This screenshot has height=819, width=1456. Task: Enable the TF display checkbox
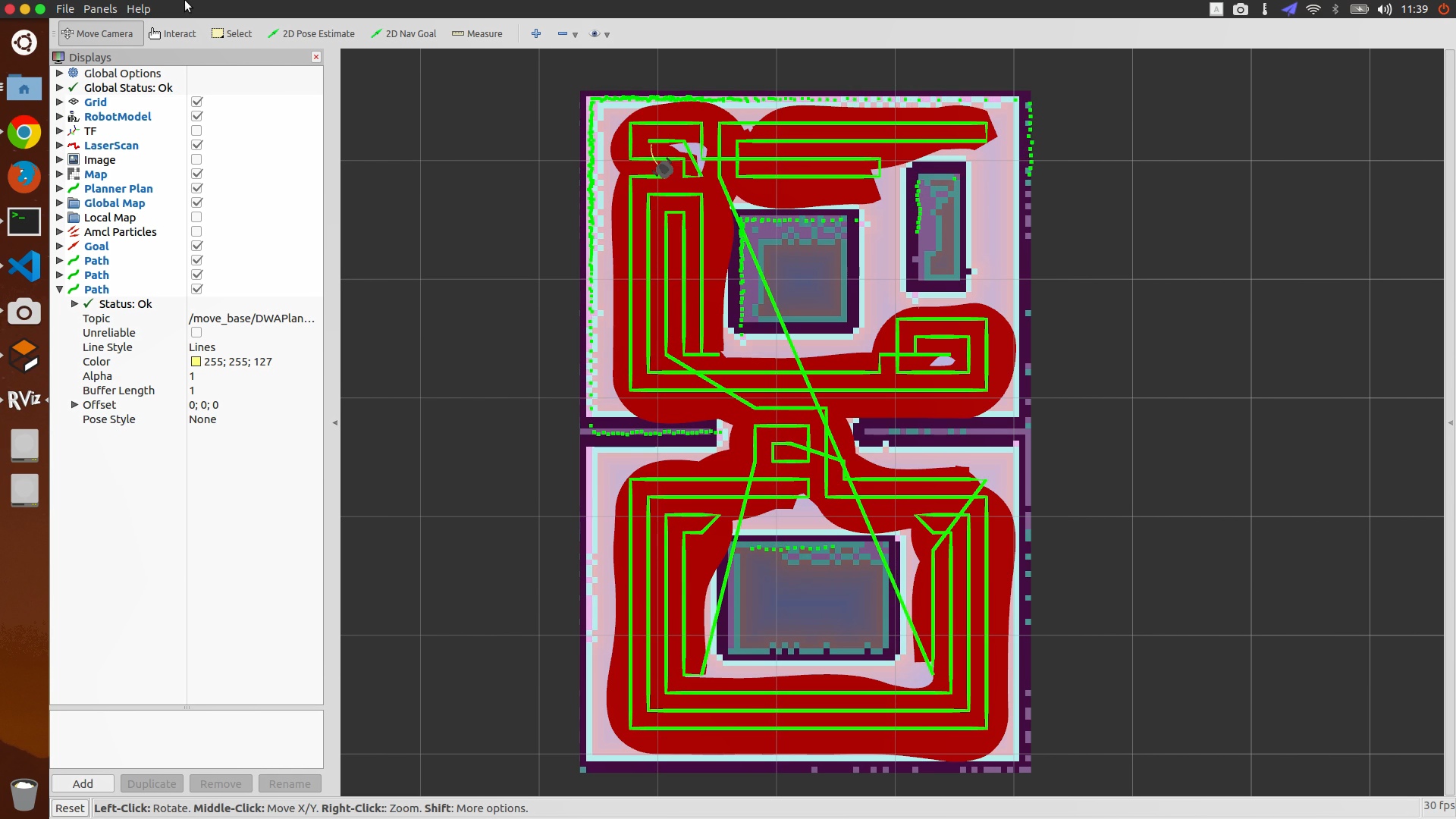point(196,131)
